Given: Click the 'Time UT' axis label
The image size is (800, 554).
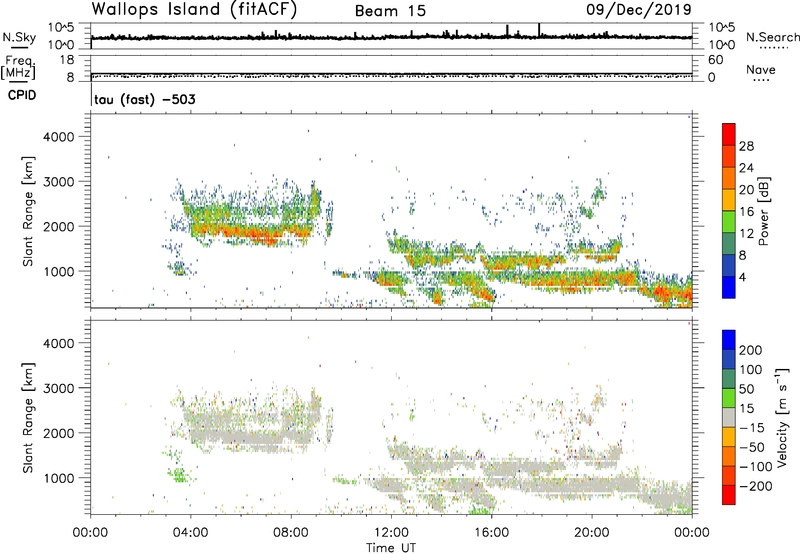Looking at the screenshot, I should point(391,548).
